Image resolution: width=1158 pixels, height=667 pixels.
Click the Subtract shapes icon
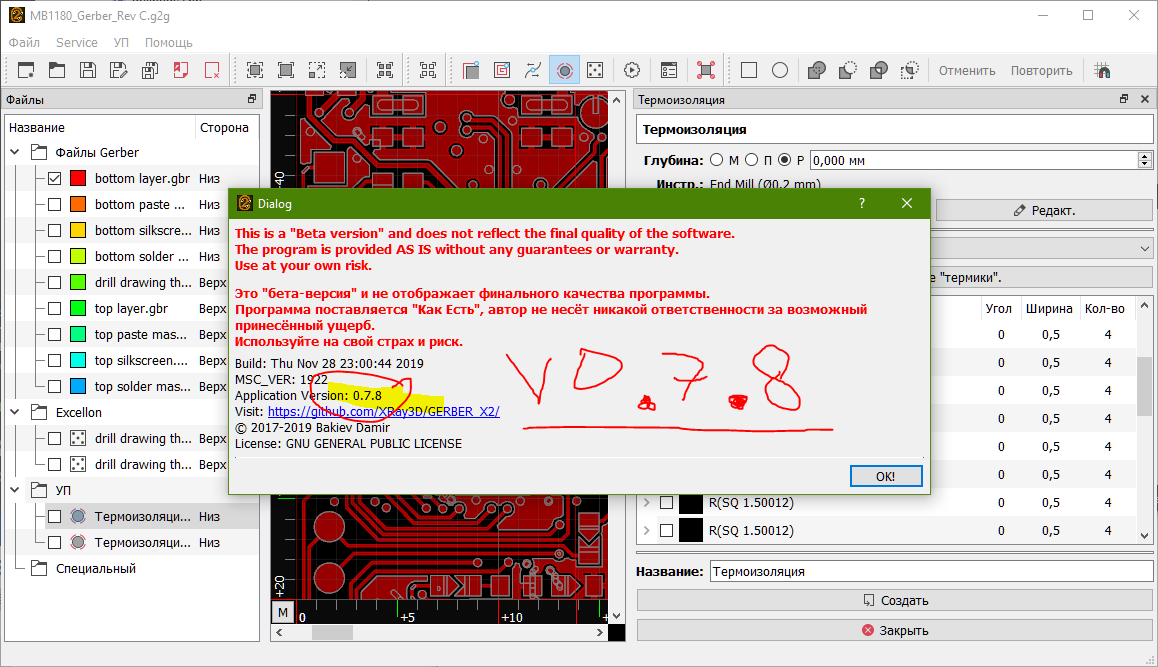pyautogui.click(x=848, y=70)
